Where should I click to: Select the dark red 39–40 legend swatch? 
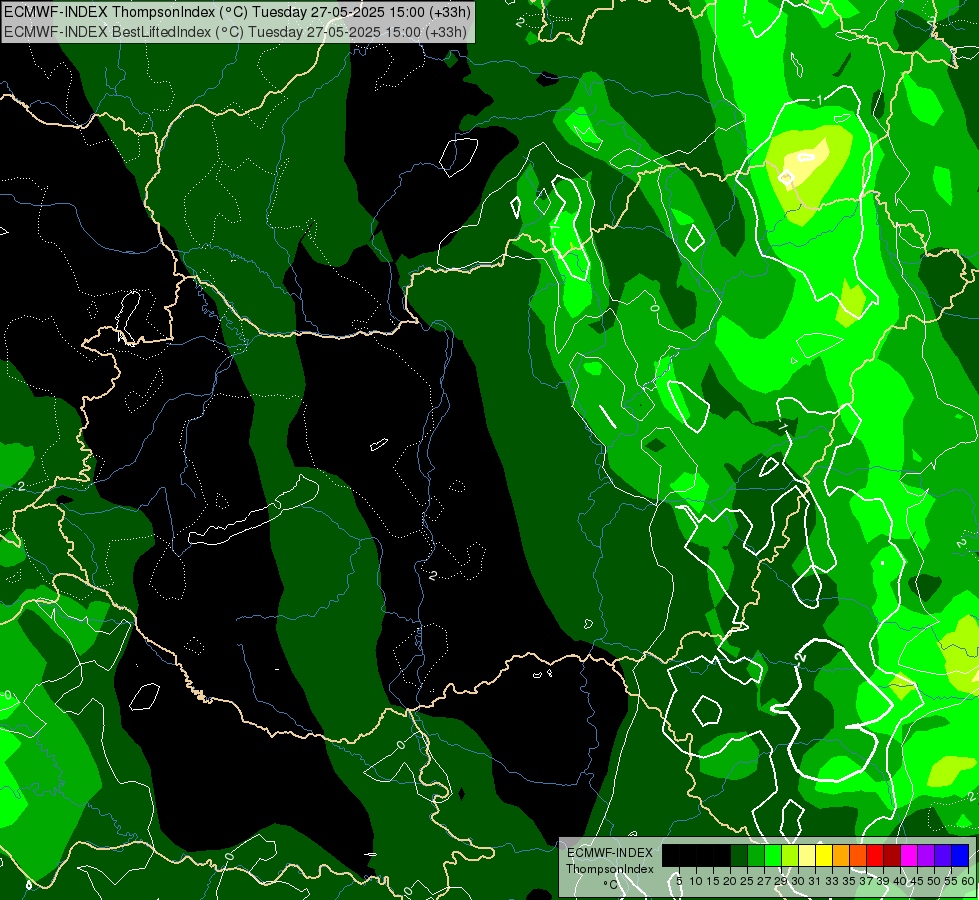click(893, 855)
